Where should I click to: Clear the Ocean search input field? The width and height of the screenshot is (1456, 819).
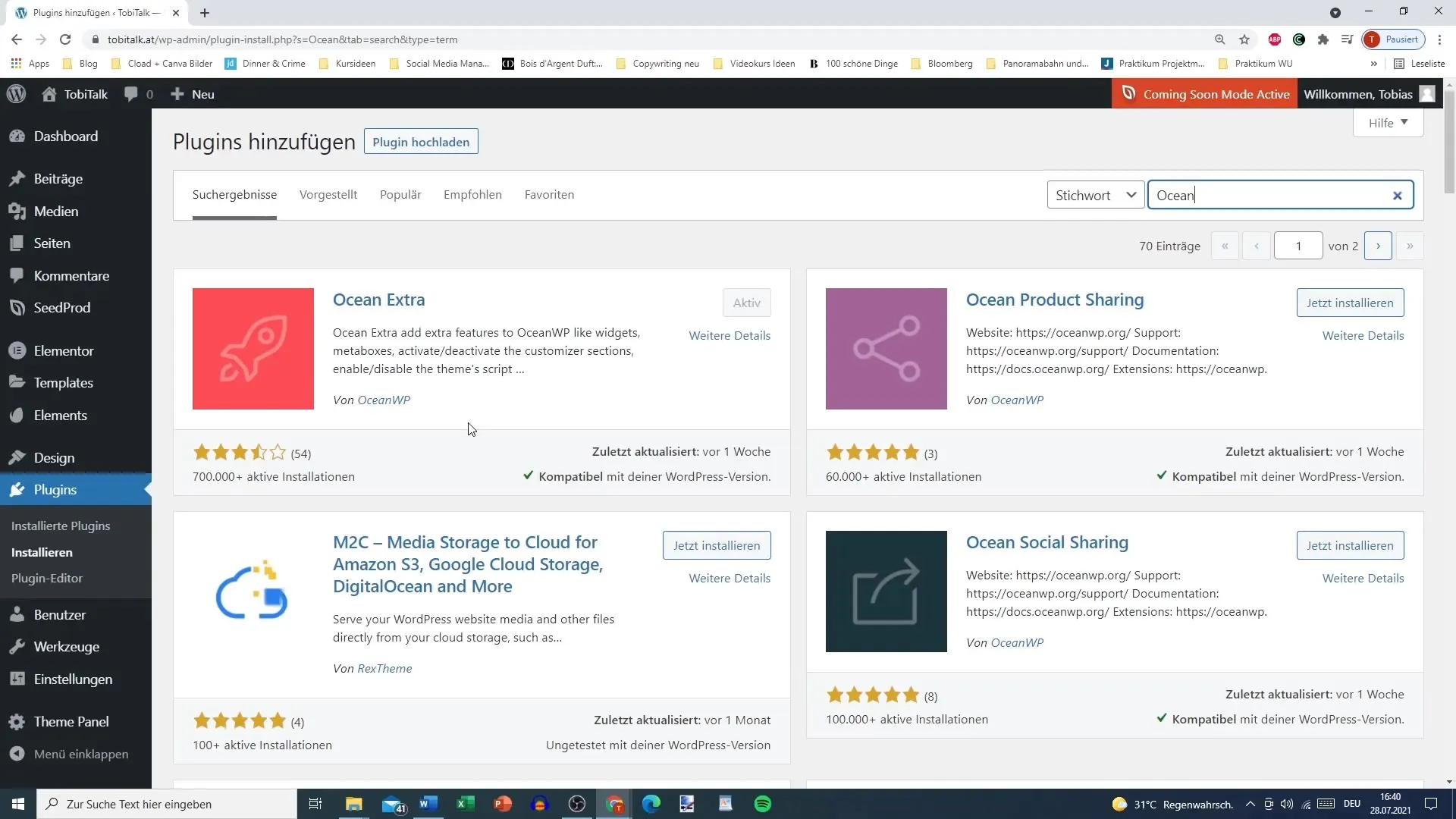click(x=1397, y=195)
